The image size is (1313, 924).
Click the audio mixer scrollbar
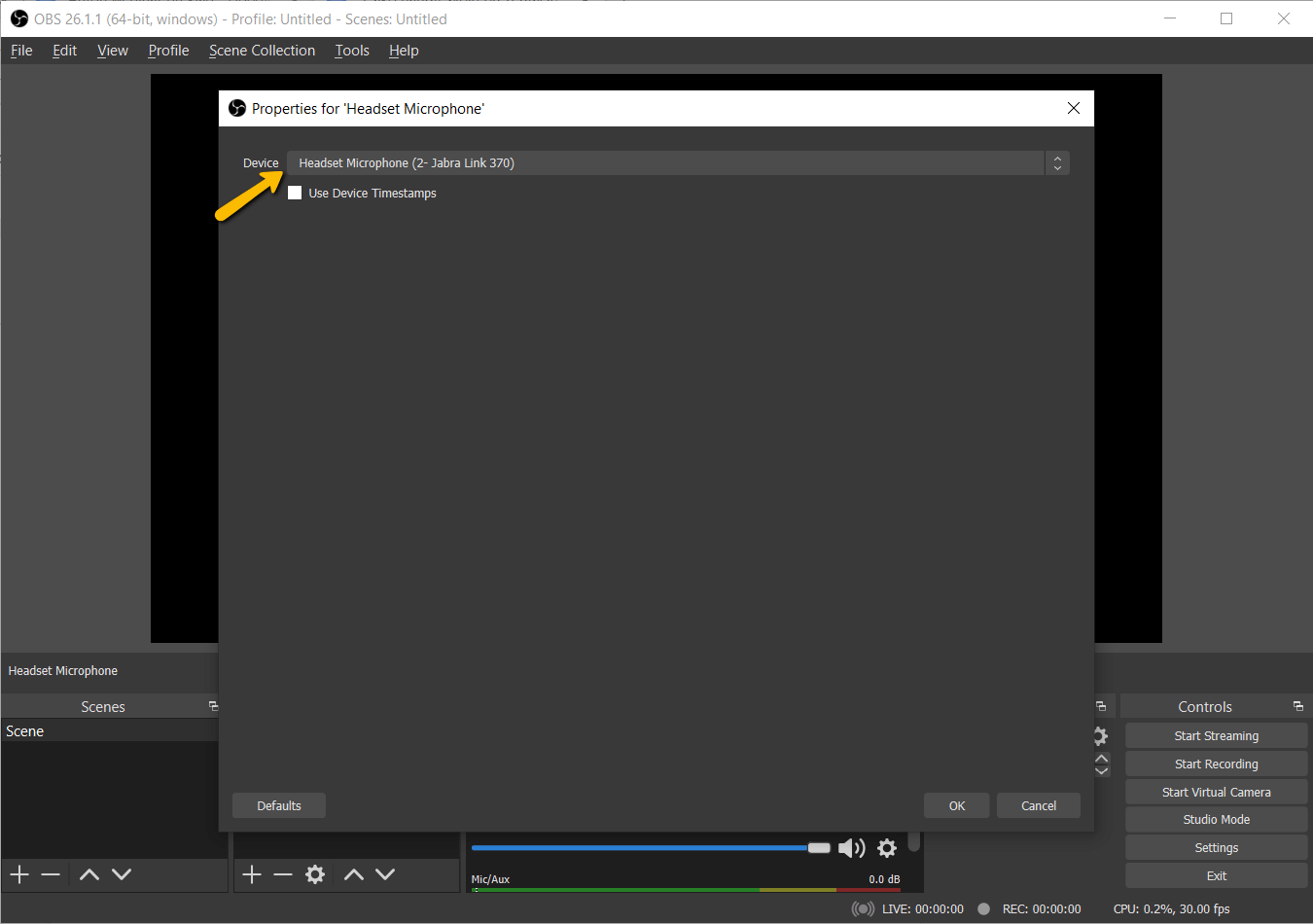point(914,841)
